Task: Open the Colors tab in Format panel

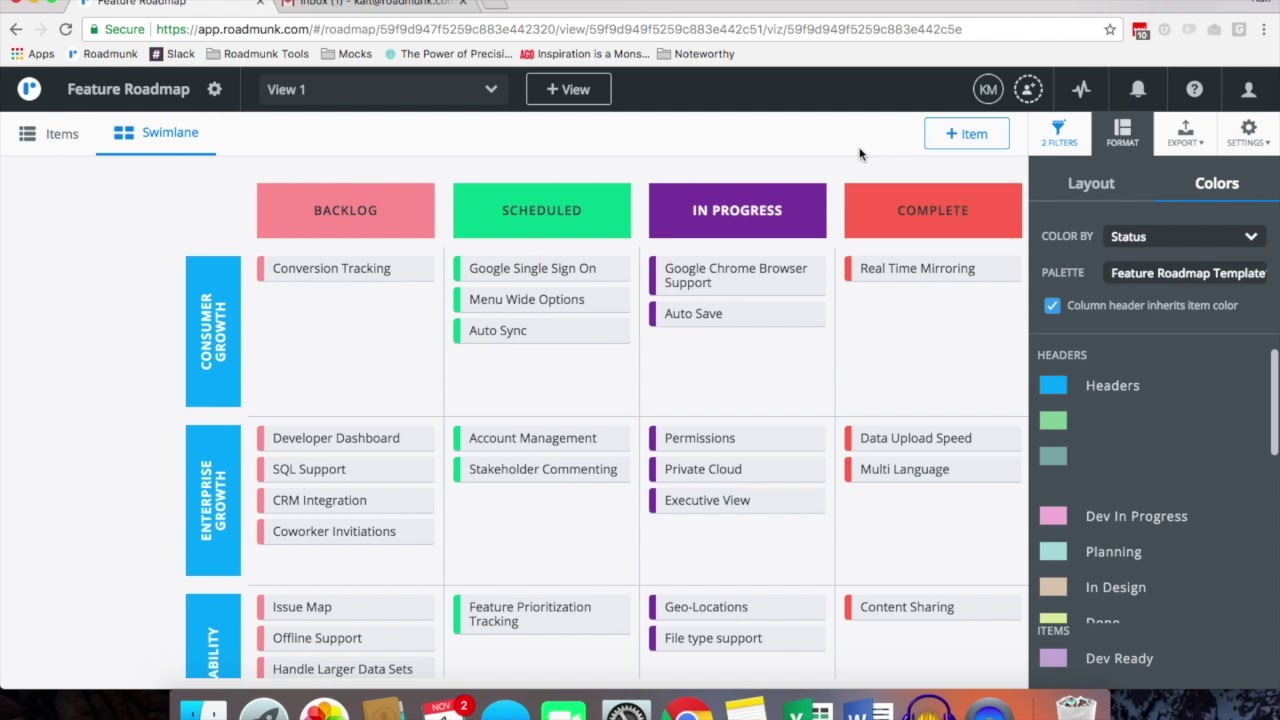Action: pyautogui.click(x=1216, y=183)
